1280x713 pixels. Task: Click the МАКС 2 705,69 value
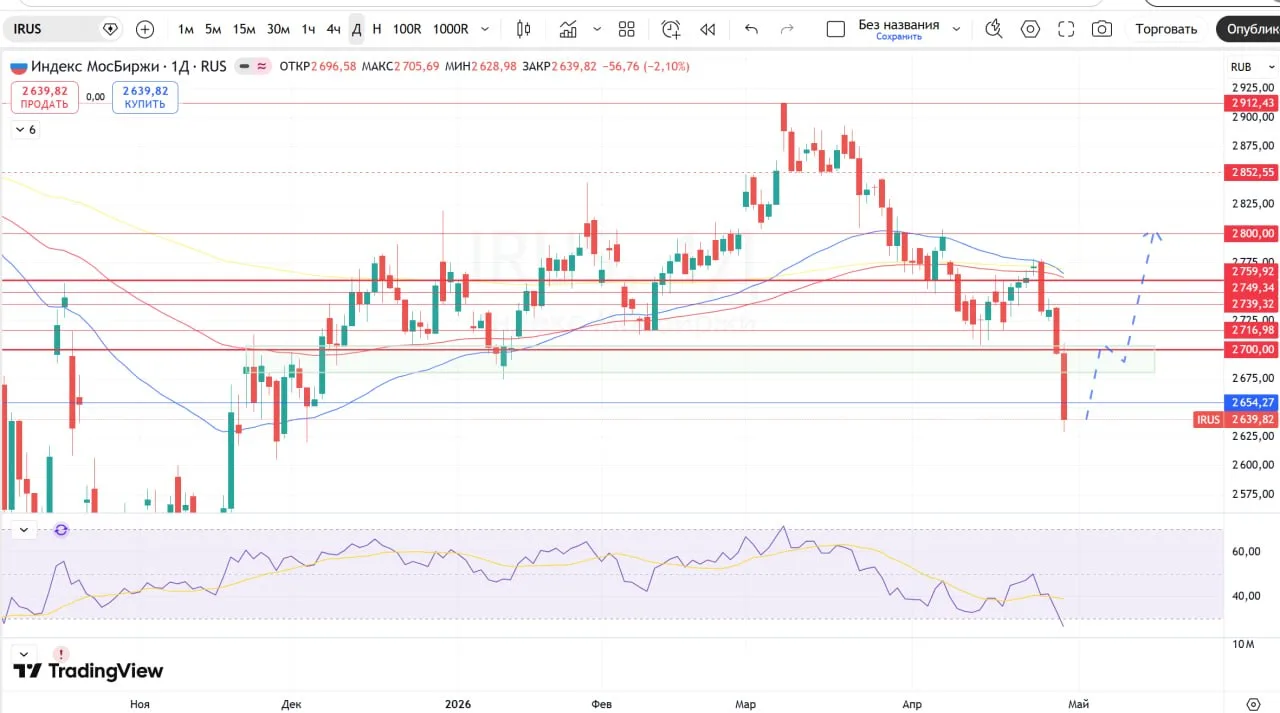[x=400, y=67]
